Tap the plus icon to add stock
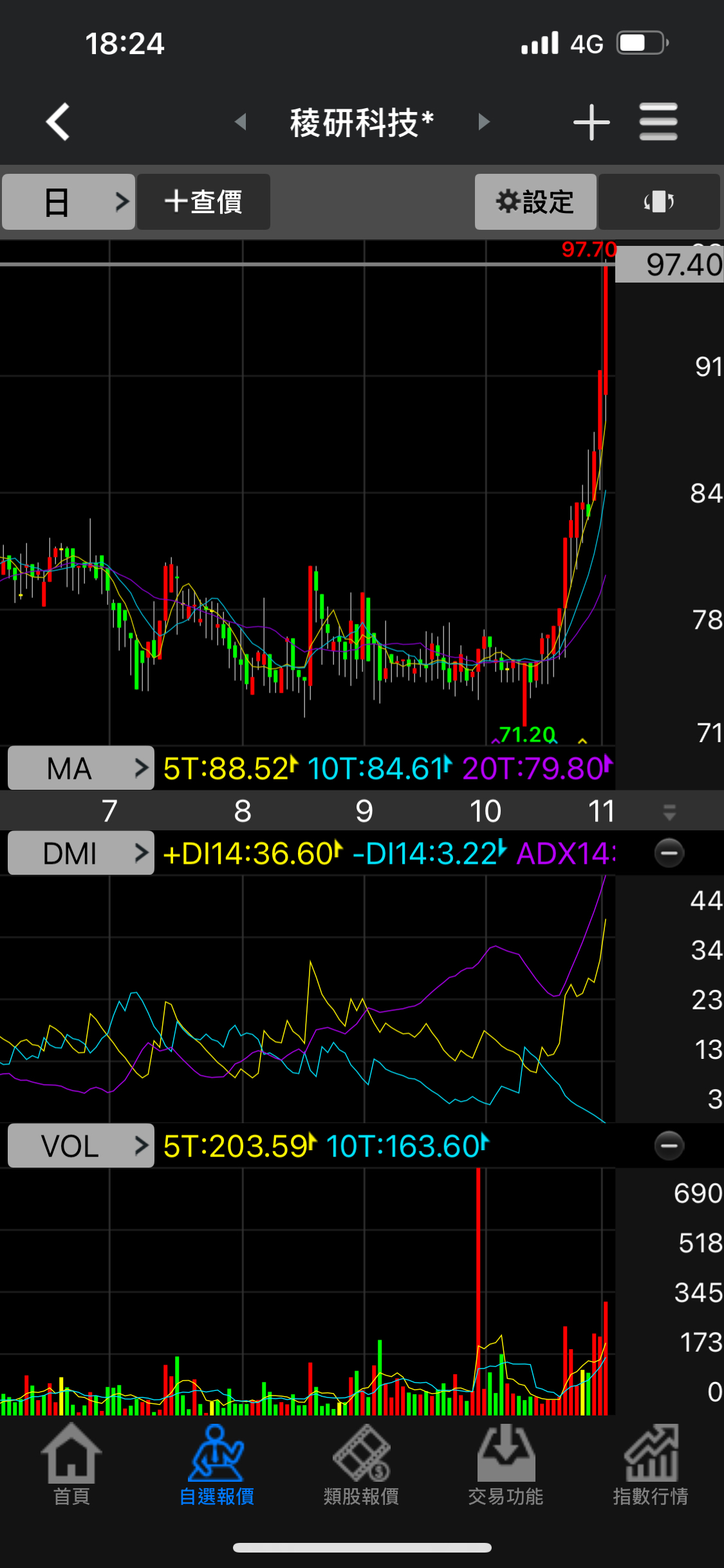 591,122
